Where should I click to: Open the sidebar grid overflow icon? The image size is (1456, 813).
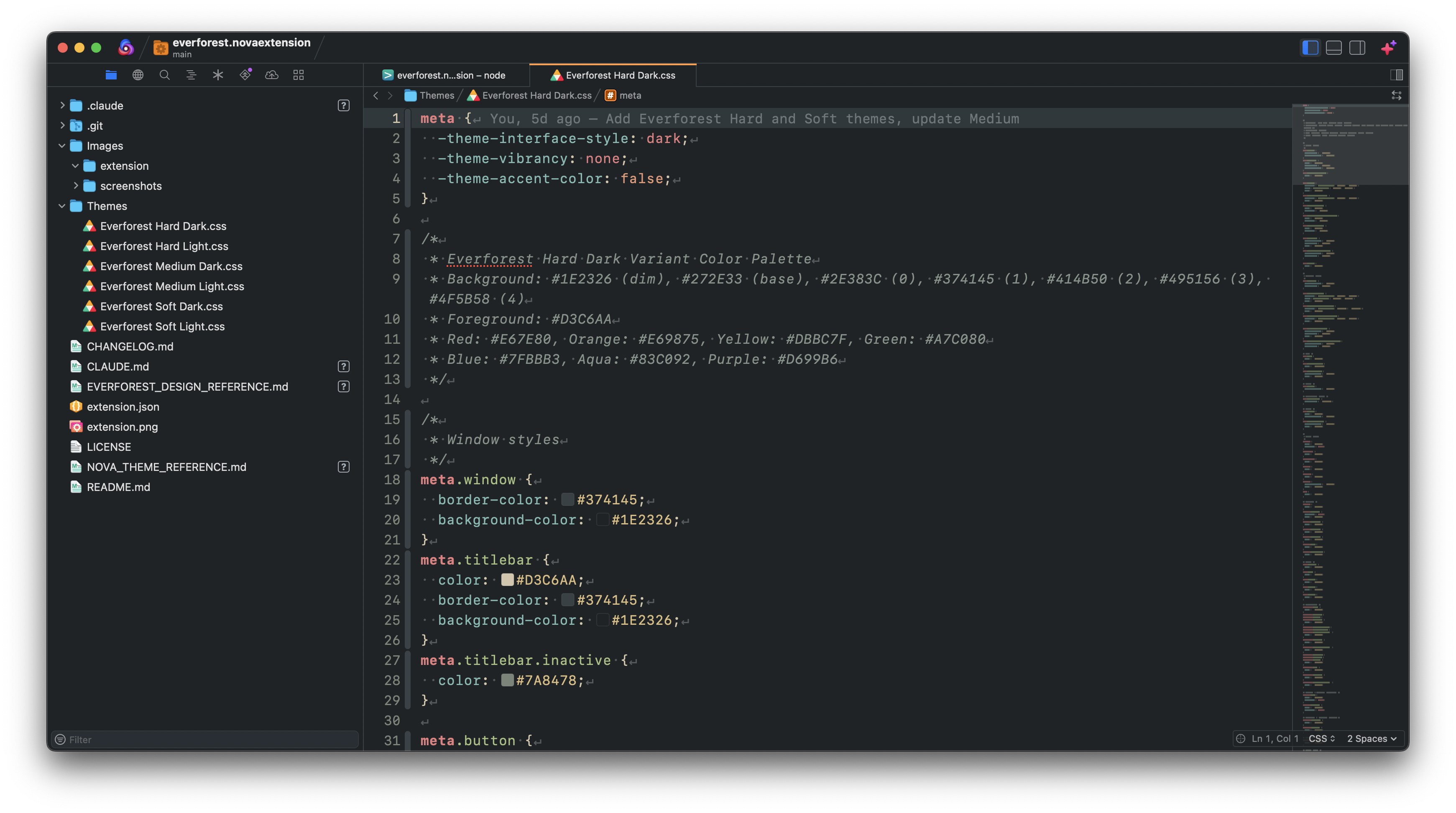(299, 74)
